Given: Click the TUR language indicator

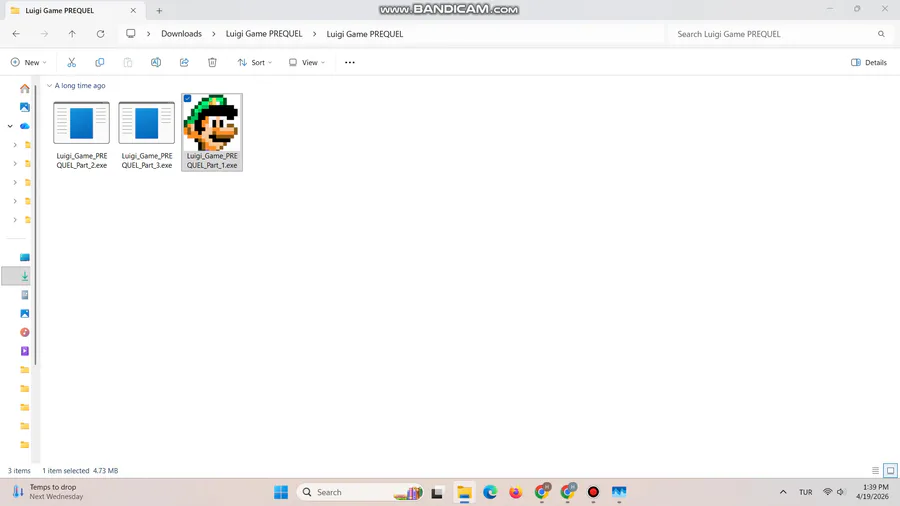Looking at the screenshot, I should click(806, 492).
